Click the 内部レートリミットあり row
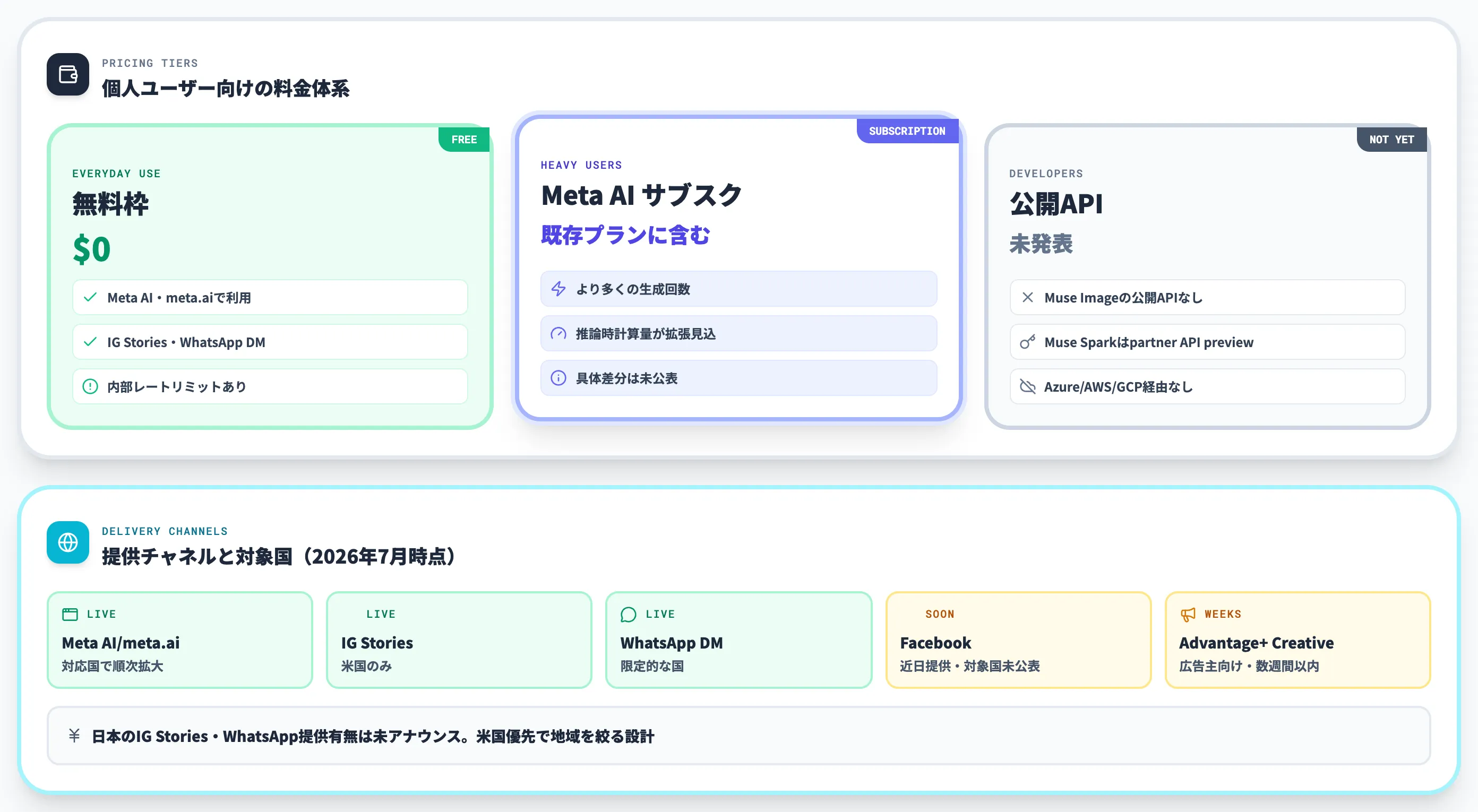Viewport: 1478px width, 812px height. point(270,386)
